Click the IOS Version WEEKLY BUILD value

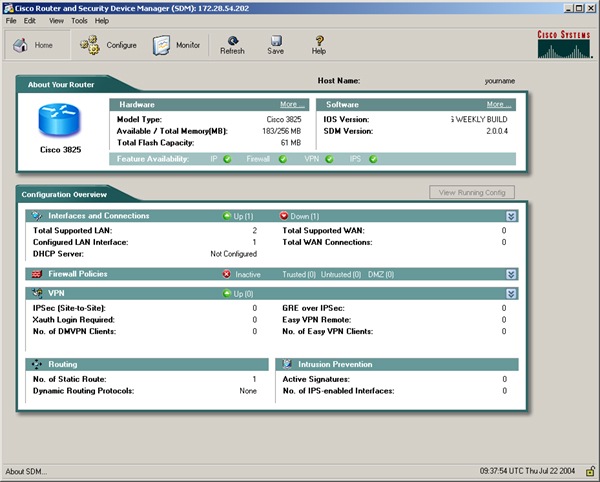pyautogui.click(x=479, y=119)
